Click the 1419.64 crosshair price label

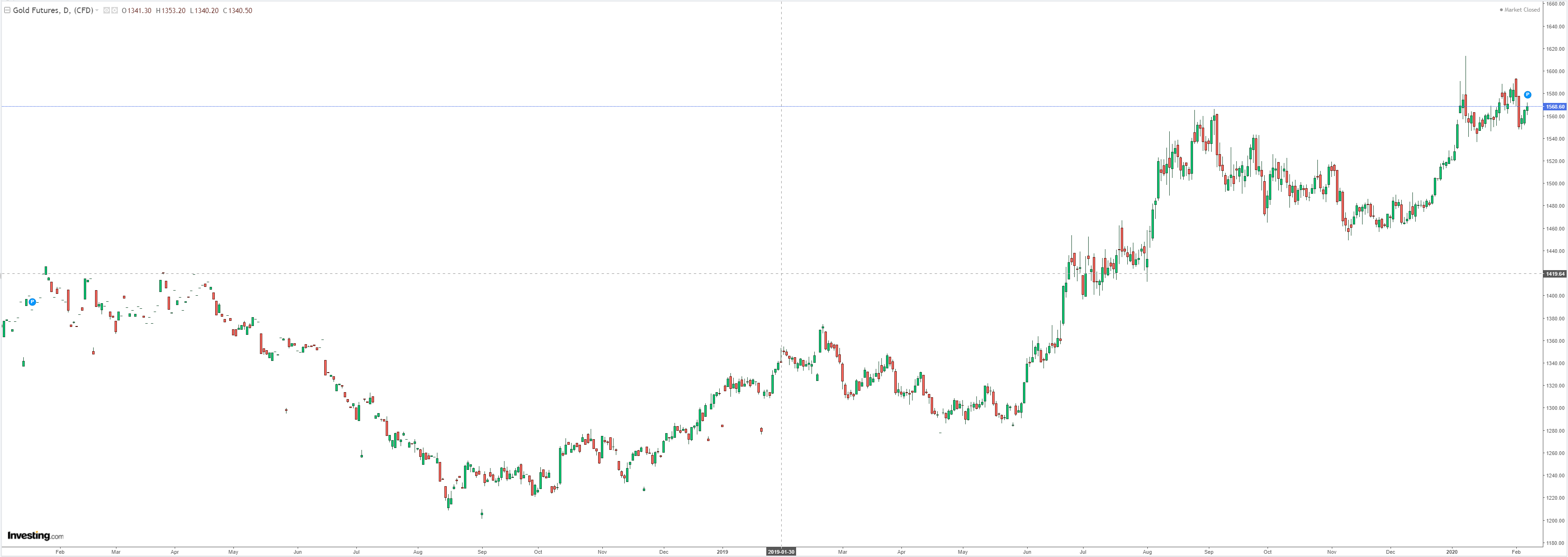tap(1555, 274)
